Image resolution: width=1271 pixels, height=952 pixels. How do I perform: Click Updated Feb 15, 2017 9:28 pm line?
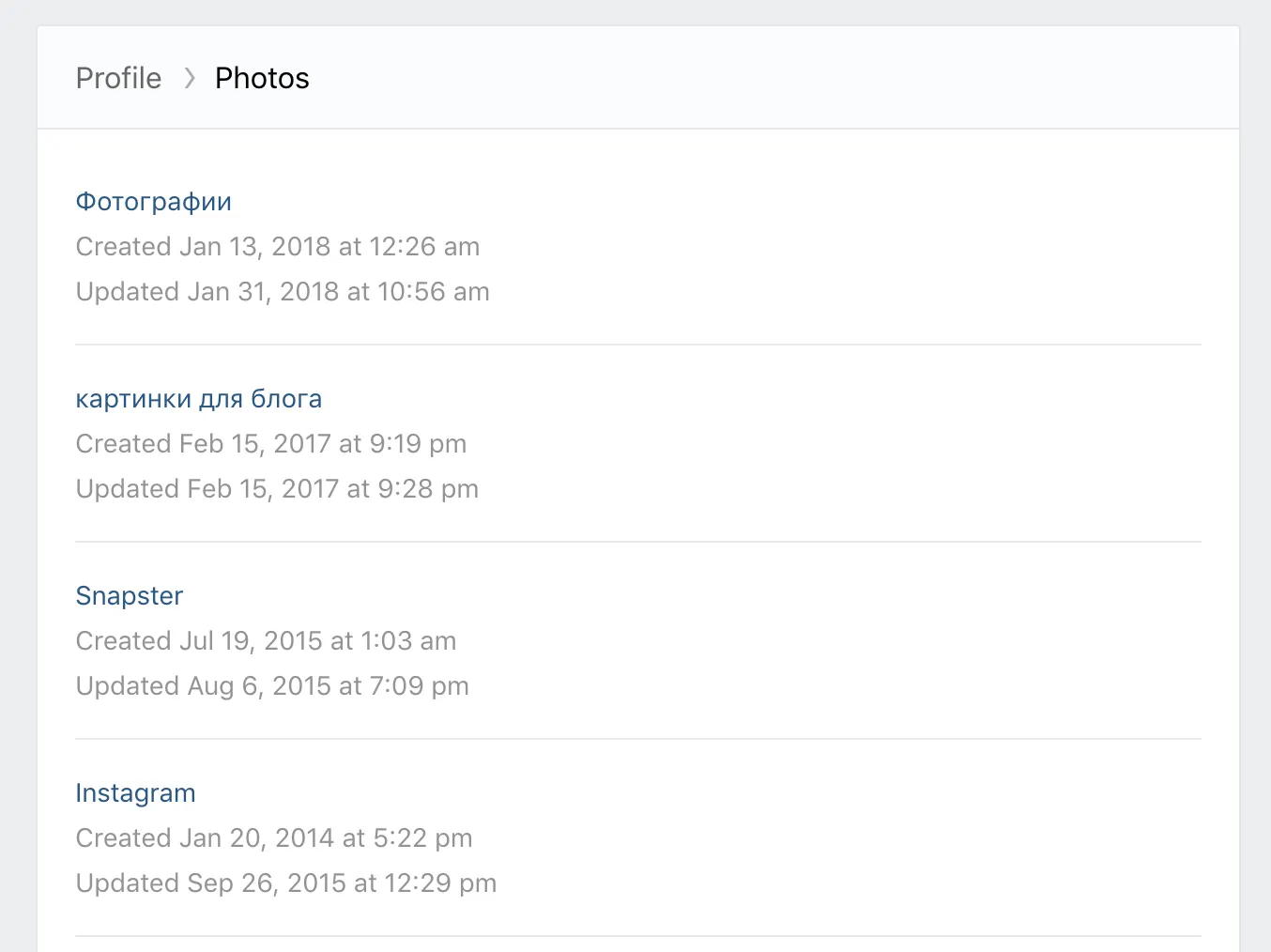[277, 489]
